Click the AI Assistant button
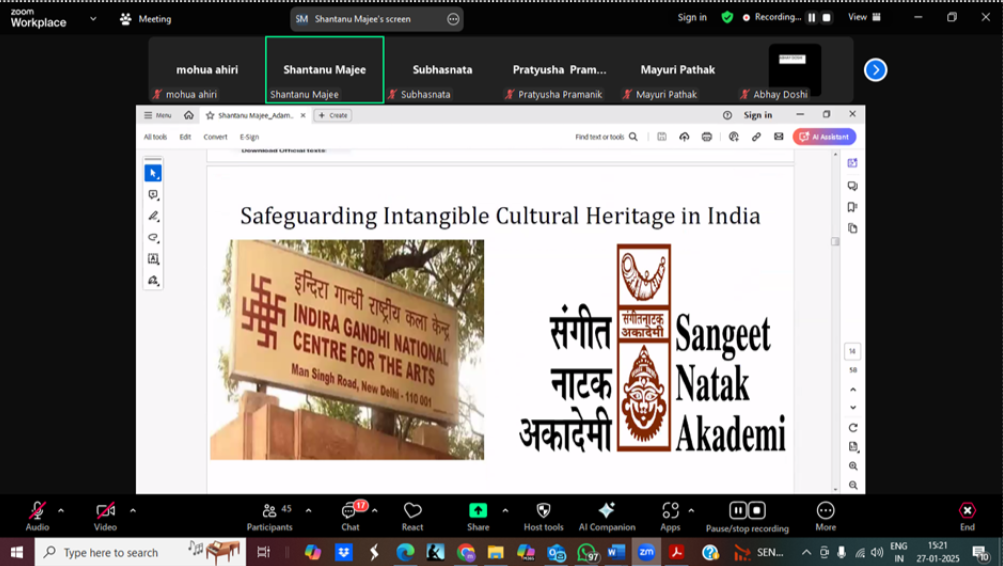 [825, 137]
